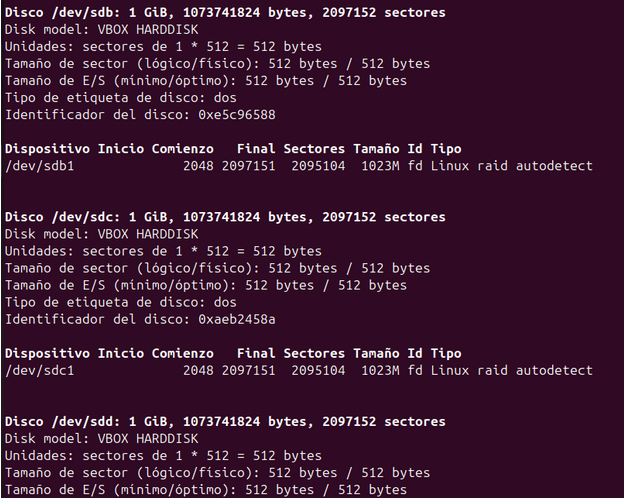Click the "Sectores" column header above the sdc1 row
This screenshot has height=498, width=624.
click(x=314, y=353)
